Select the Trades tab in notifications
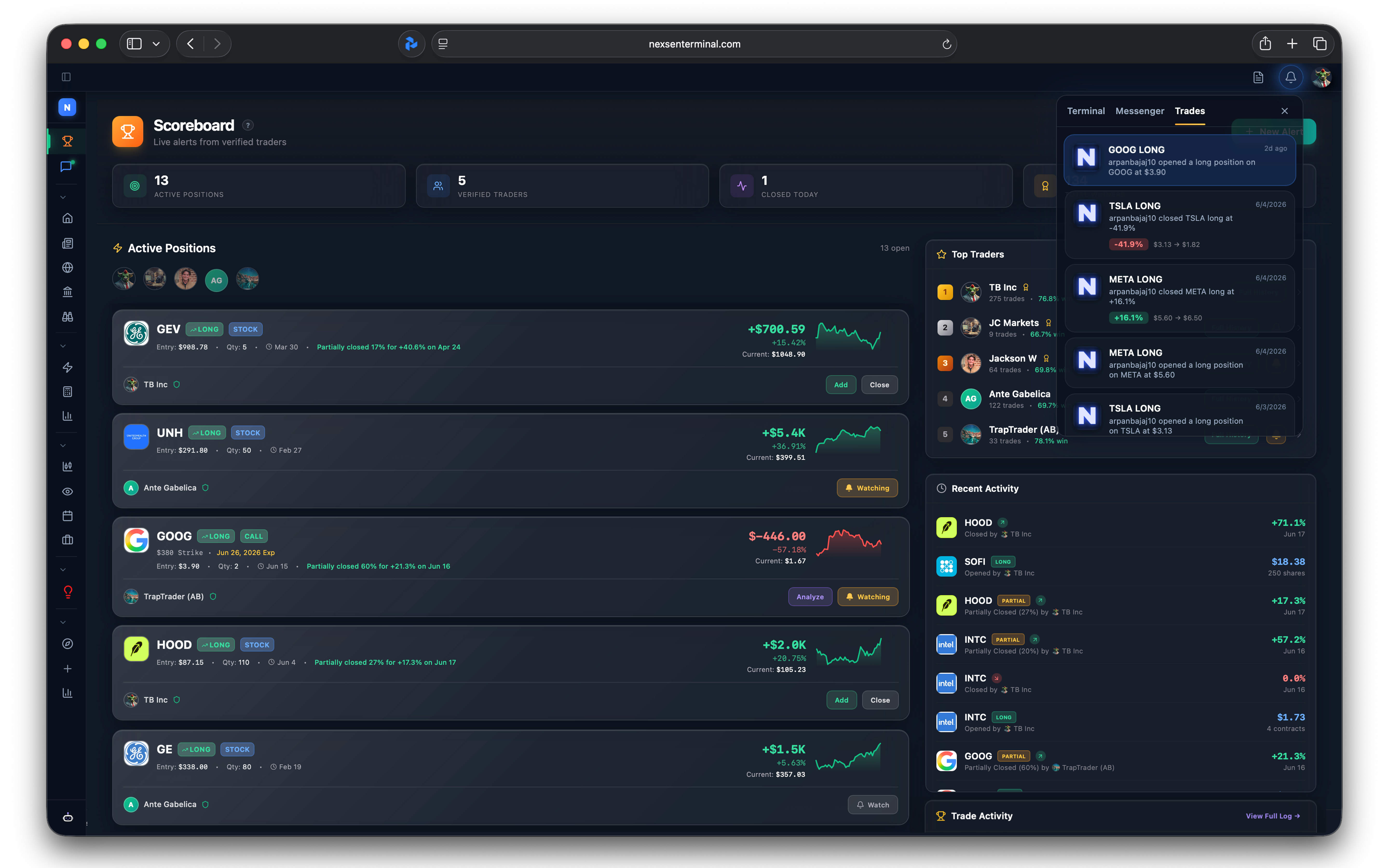This screenshot has height=868, width=1389. click(1189, 111)
